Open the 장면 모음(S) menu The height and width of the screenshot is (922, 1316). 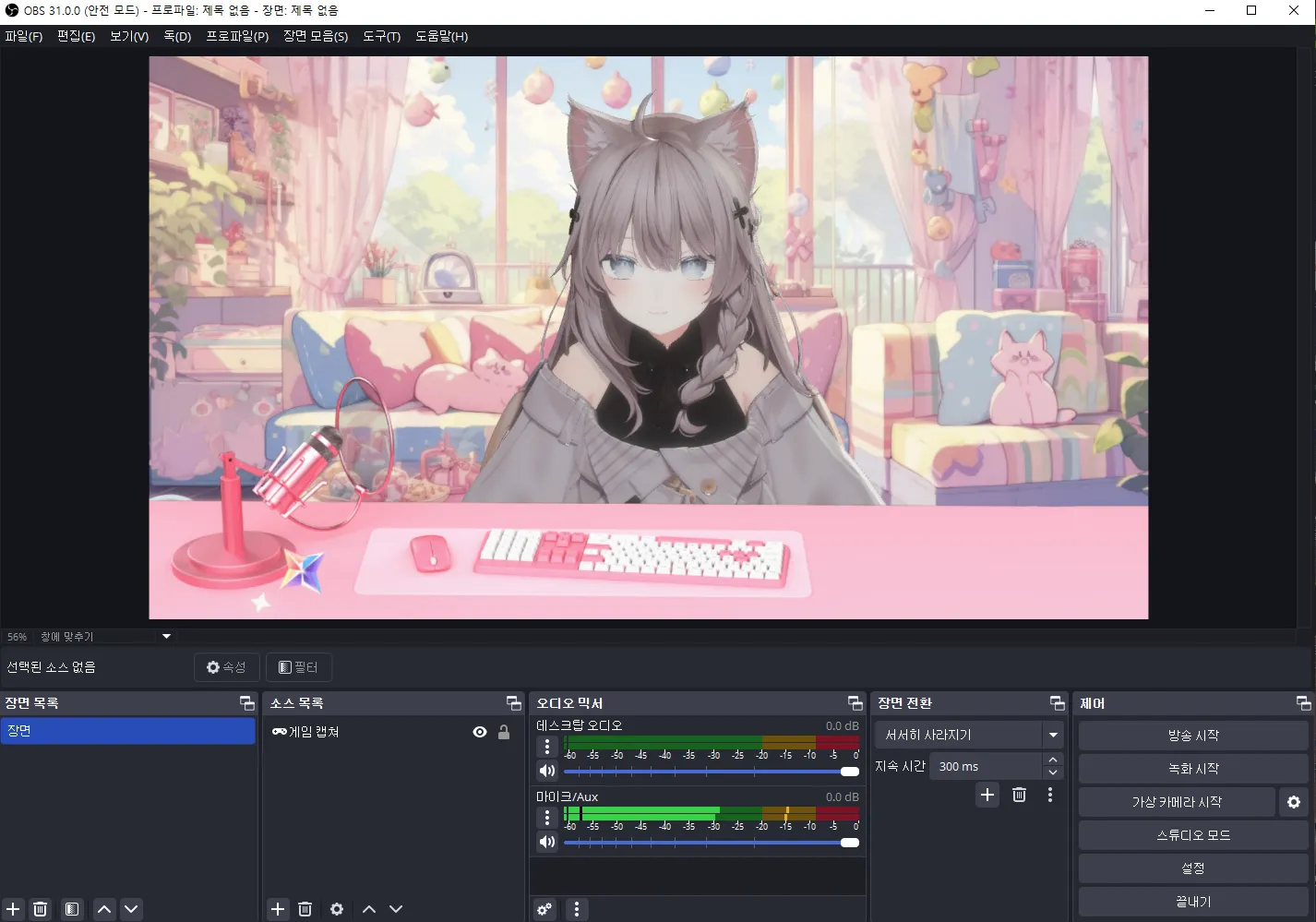(x=316, y=36)
